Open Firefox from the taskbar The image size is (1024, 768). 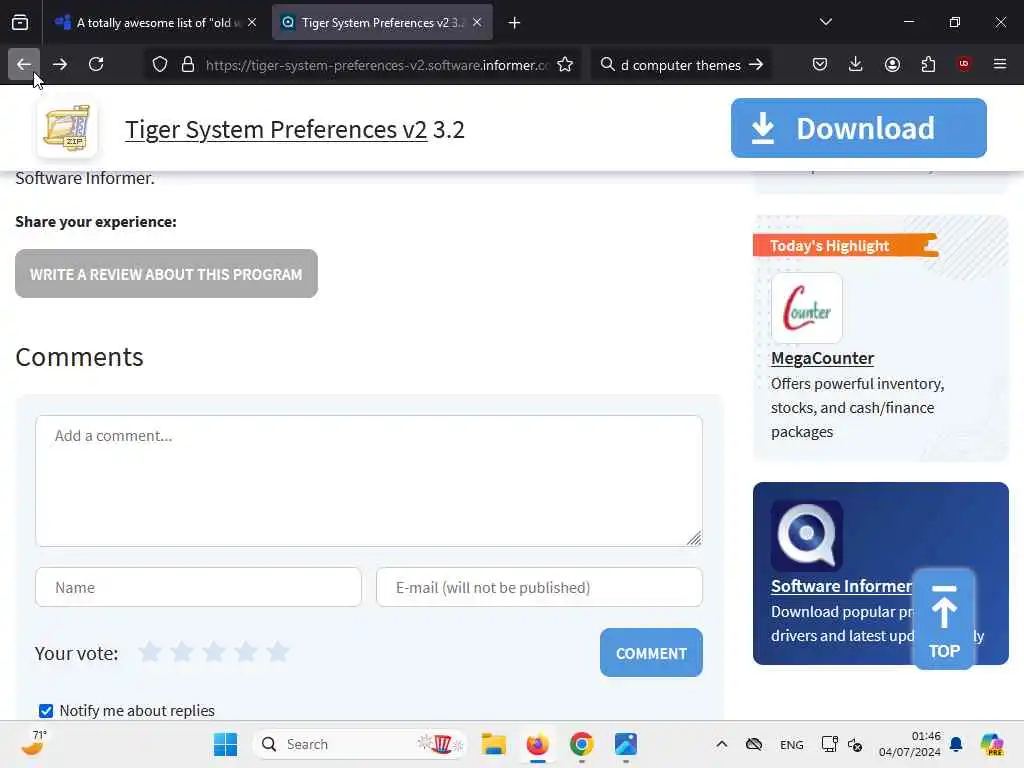click(537, 744)
